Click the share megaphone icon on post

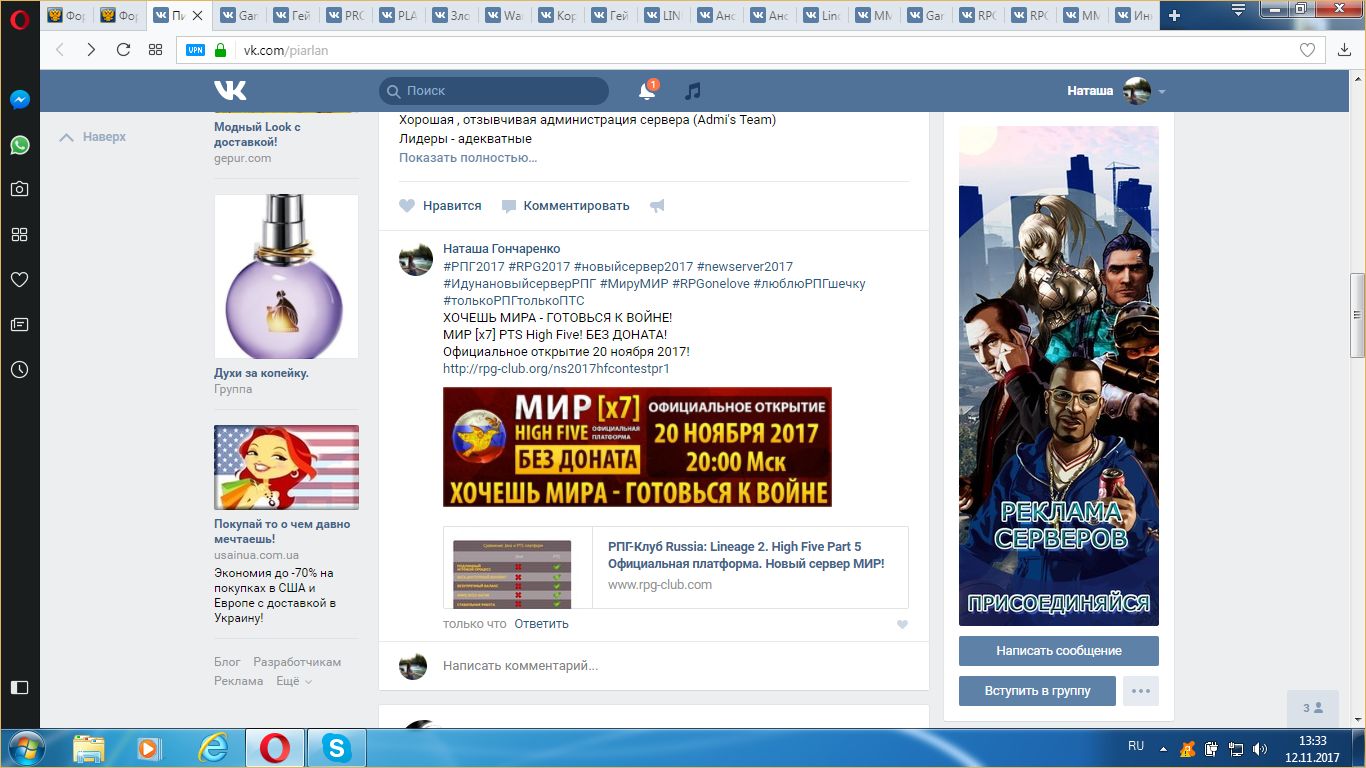click(x=657, y=206)
